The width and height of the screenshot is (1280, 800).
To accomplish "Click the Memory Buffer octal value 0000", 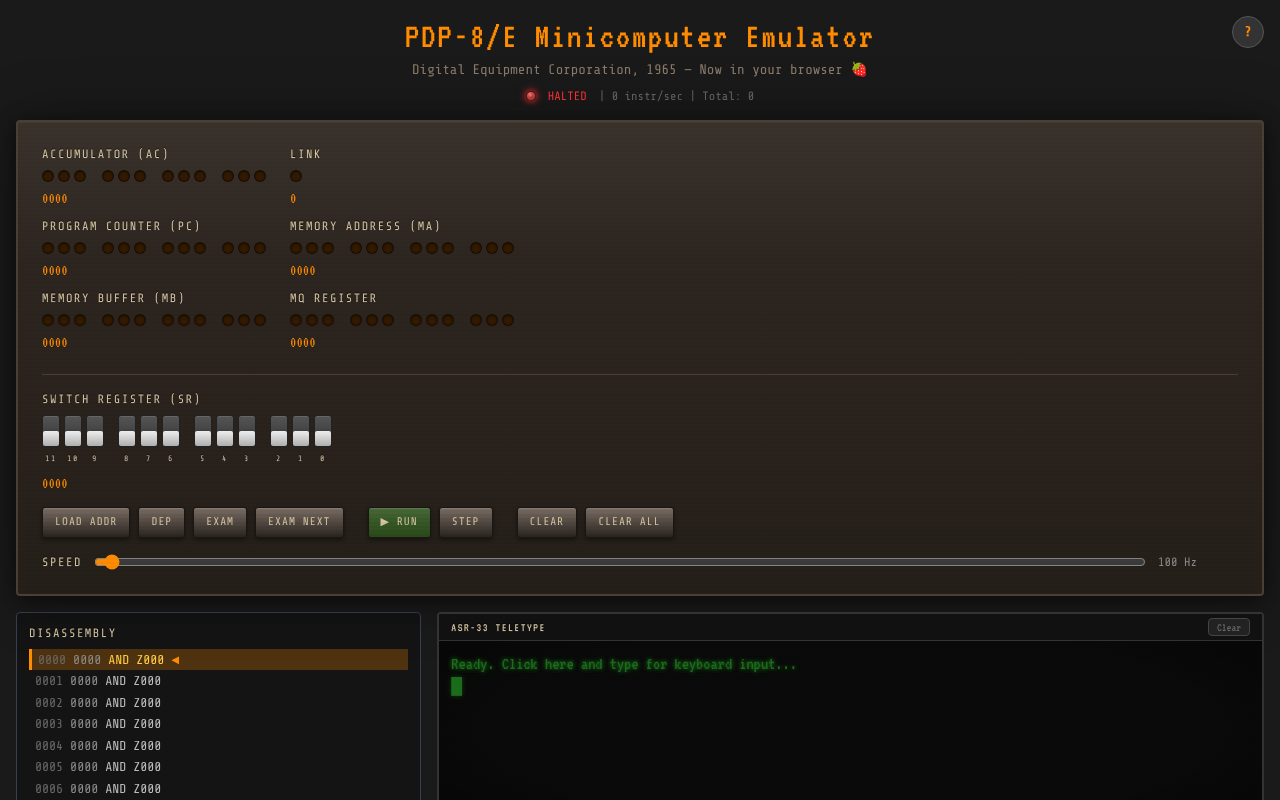I will (55, 343).
